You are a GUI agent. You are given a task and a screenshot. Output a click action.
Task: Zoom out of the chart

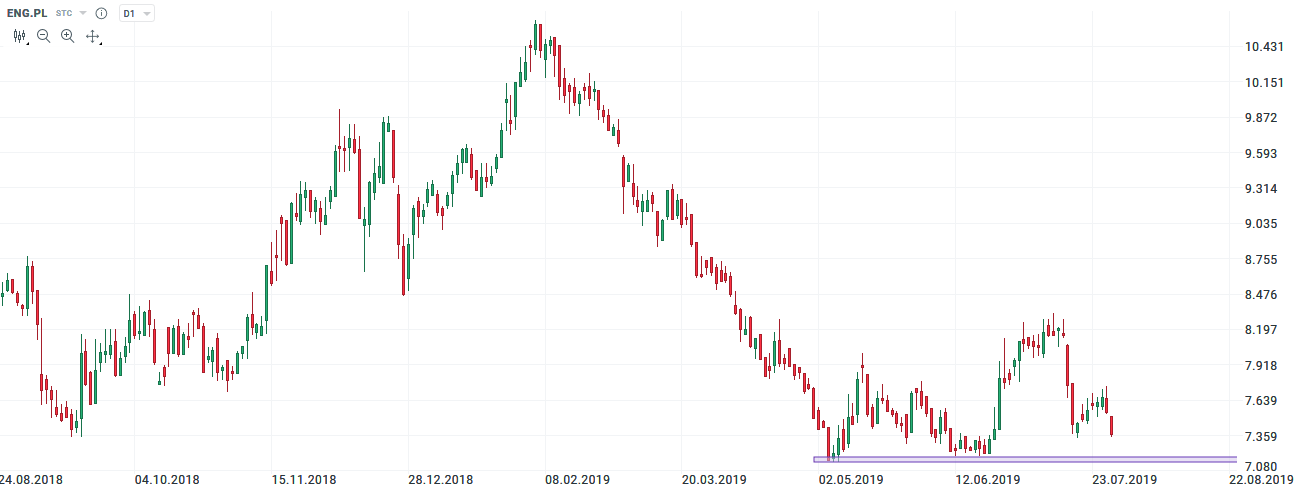(x=43, y=36)
